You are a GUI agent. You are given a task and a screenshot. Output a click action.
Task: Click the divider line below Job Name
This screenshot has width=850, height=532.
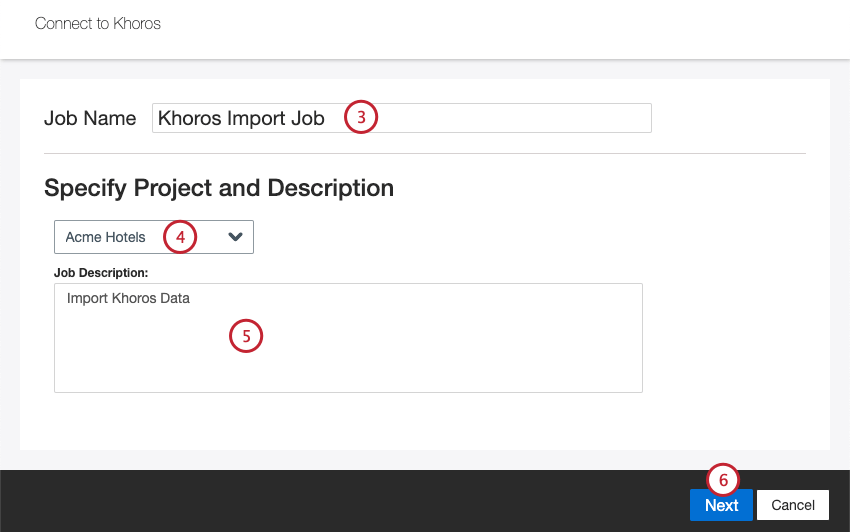pos(425,153)
